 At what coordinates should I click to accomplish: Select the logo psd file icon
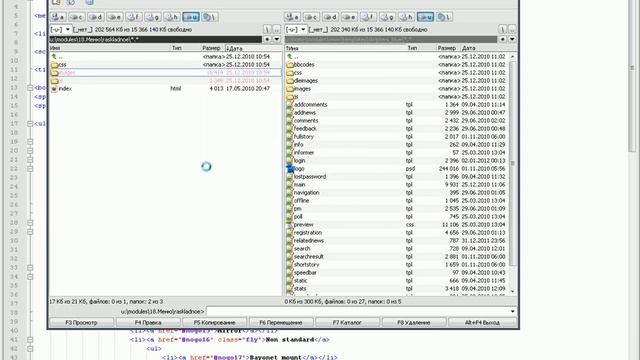[x=290, y=169]
